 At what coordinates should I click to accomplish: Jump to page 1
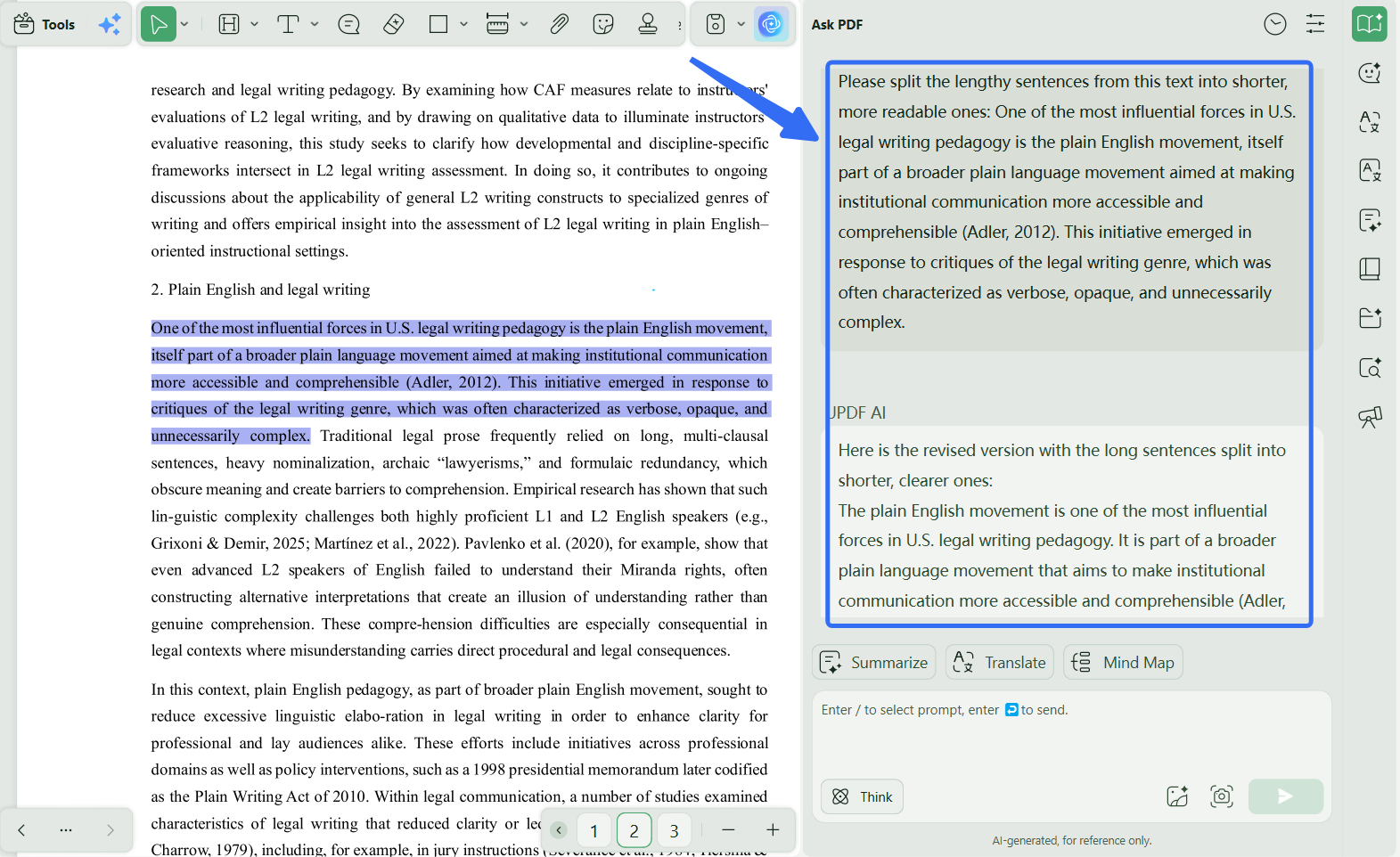tap(594, 830)
